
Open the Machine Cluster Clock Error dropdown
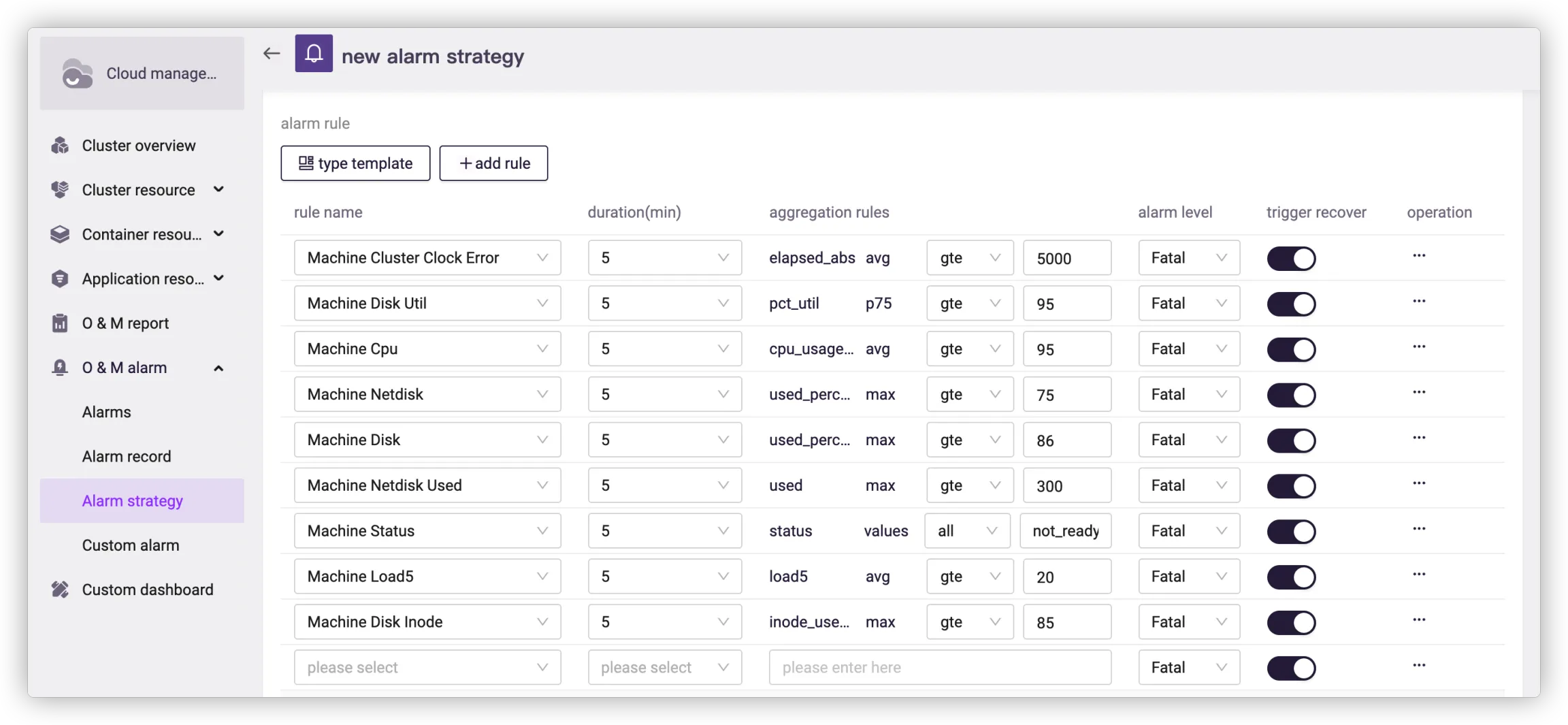click(x=427, y=258)
